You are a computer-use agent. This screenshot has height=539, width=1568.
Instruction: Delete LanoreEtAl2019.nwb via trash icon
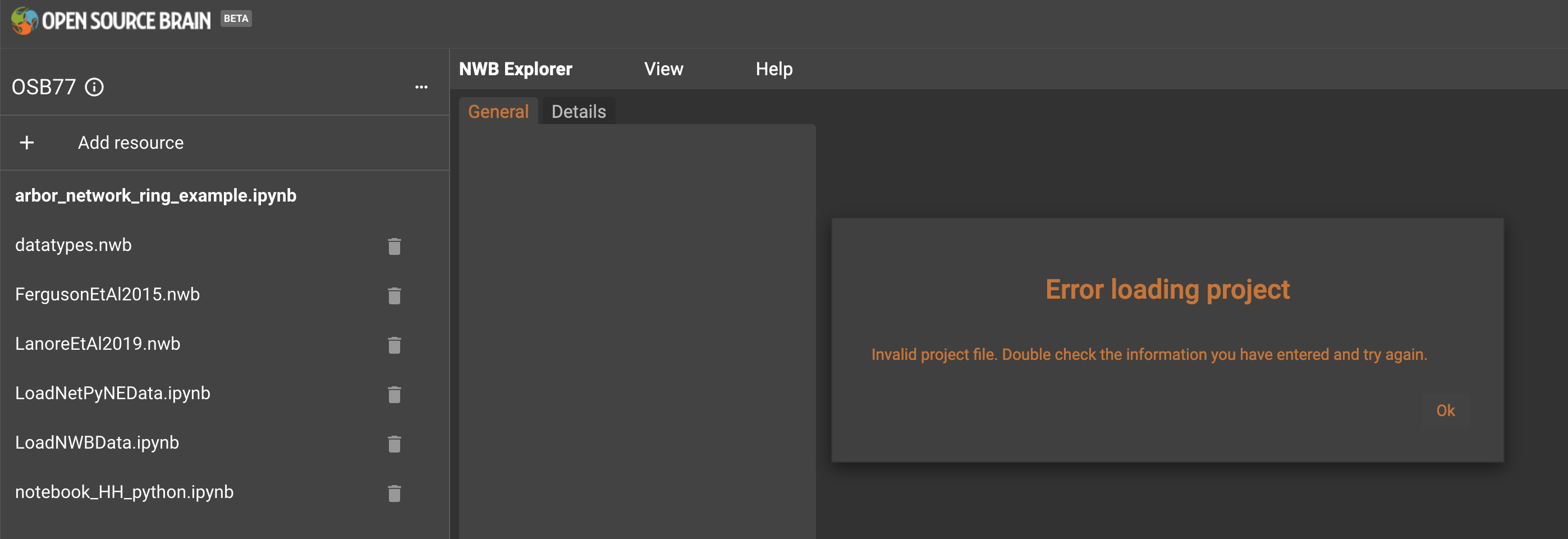pos(394,345)
